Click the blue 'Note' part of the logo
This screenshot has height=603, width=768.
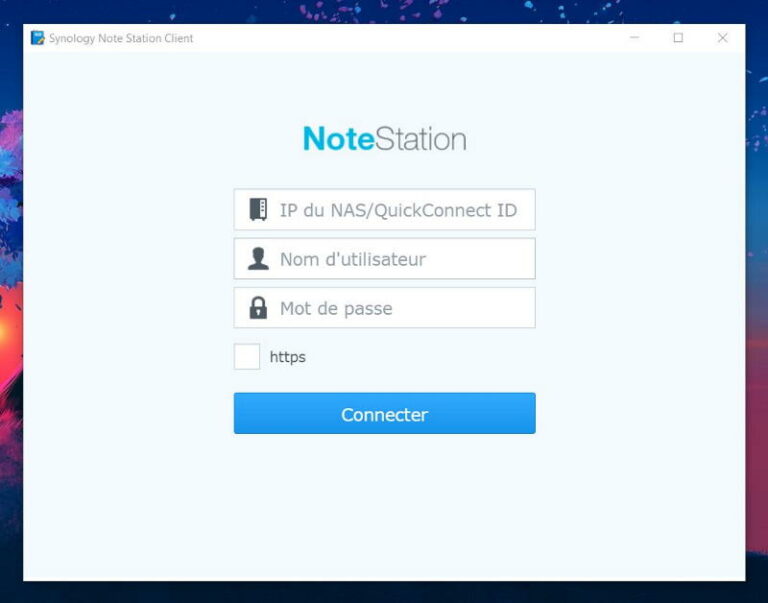338,139
